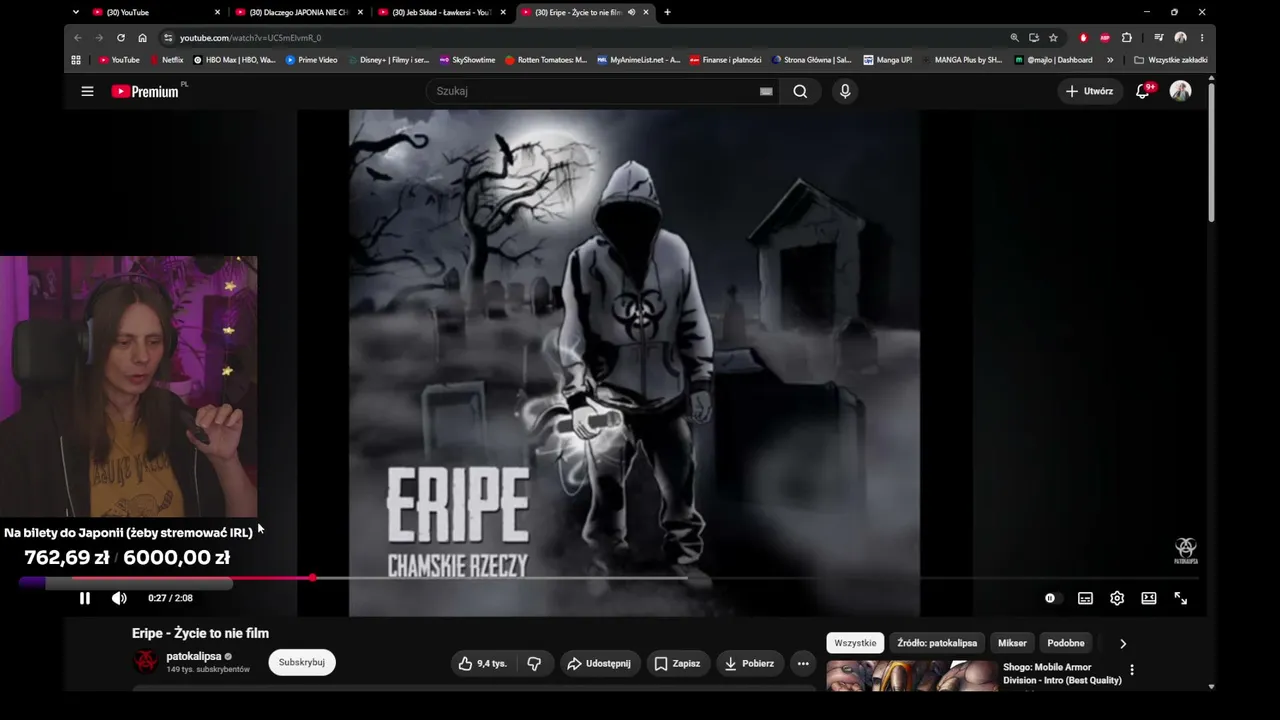The height and width of the screenshot is (720, 1280).
Task: Subscribe with the Subskrybuj button
Action: point(302,662)
